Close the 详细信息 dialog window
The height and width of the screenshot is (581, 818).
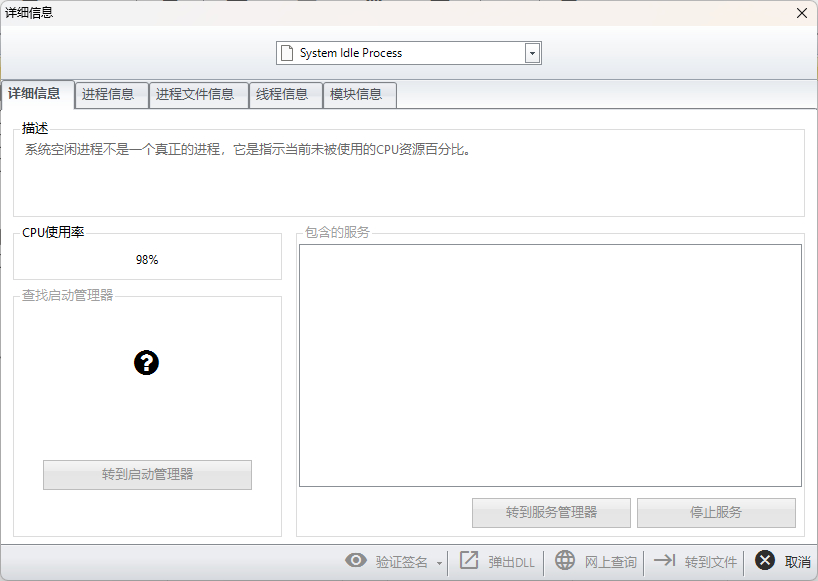point(802,13)
